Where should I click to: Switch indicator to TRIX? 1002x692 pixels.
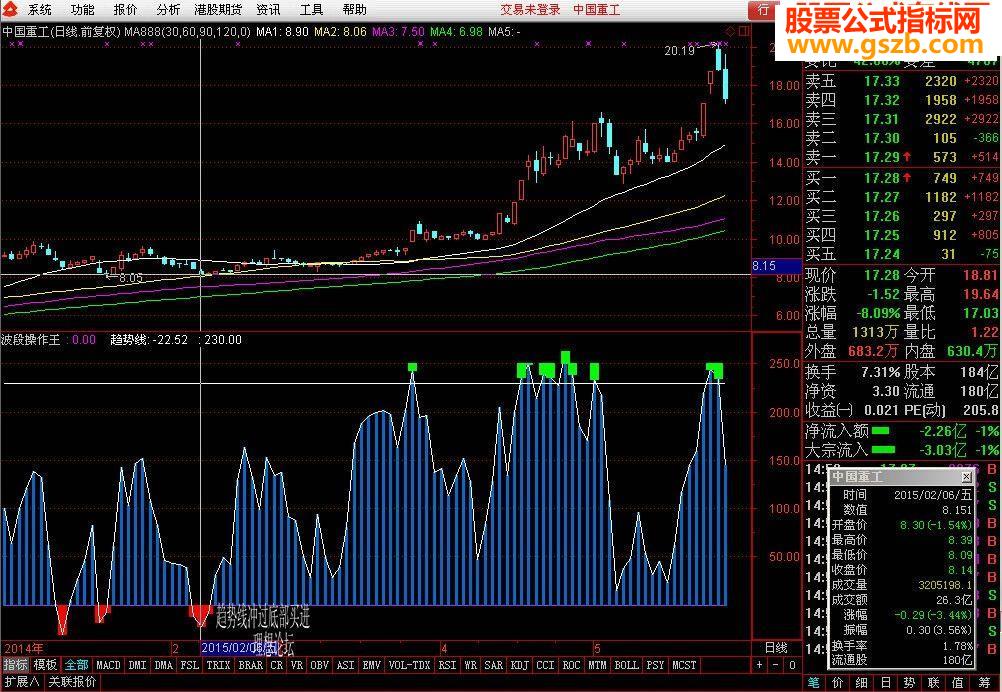pyautogui.click(x=219, y=665)
